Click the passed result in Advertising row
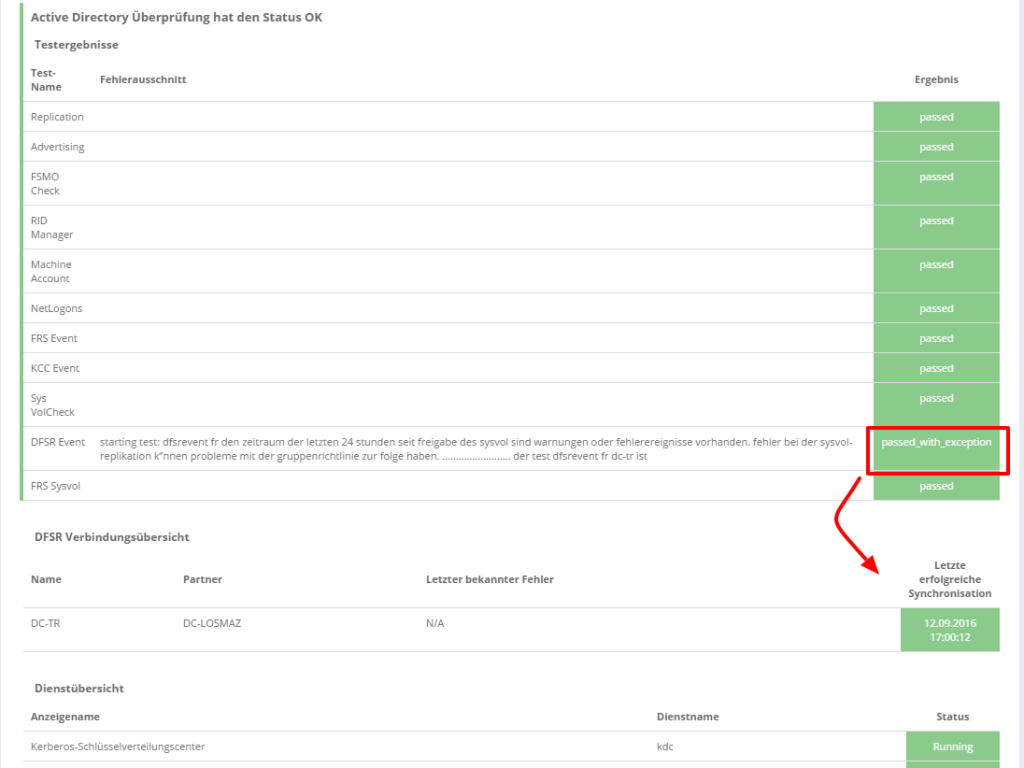The image size is (1024, 768). pyautogui.click(x=936, y=147)
